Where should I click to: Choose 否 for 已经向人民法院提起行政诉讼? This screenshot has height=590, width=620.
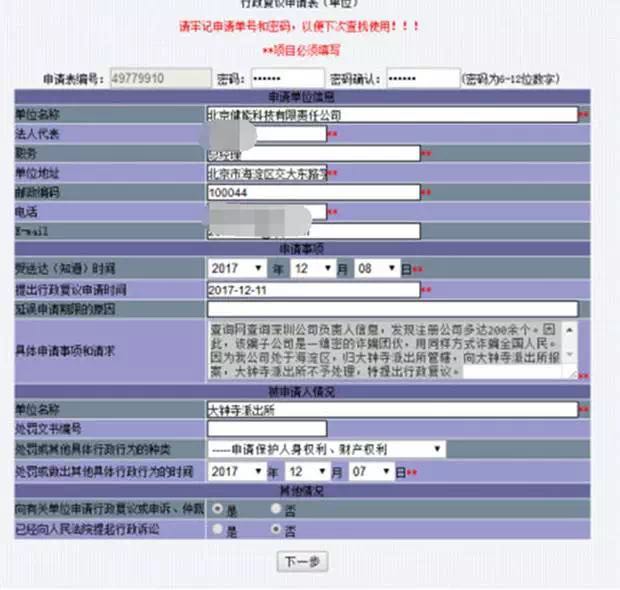coord(276,529)
